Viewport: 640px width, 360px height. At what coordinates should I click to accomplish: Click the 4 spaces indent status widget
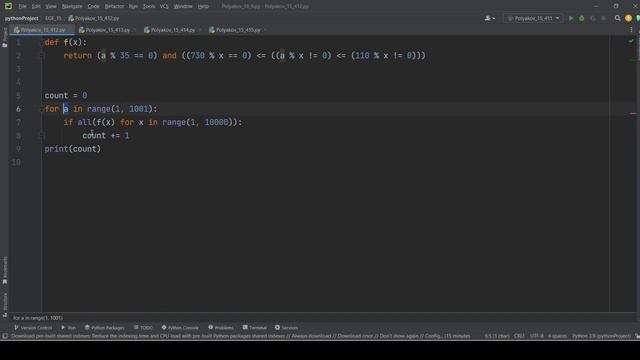click(x=557, y=336)
